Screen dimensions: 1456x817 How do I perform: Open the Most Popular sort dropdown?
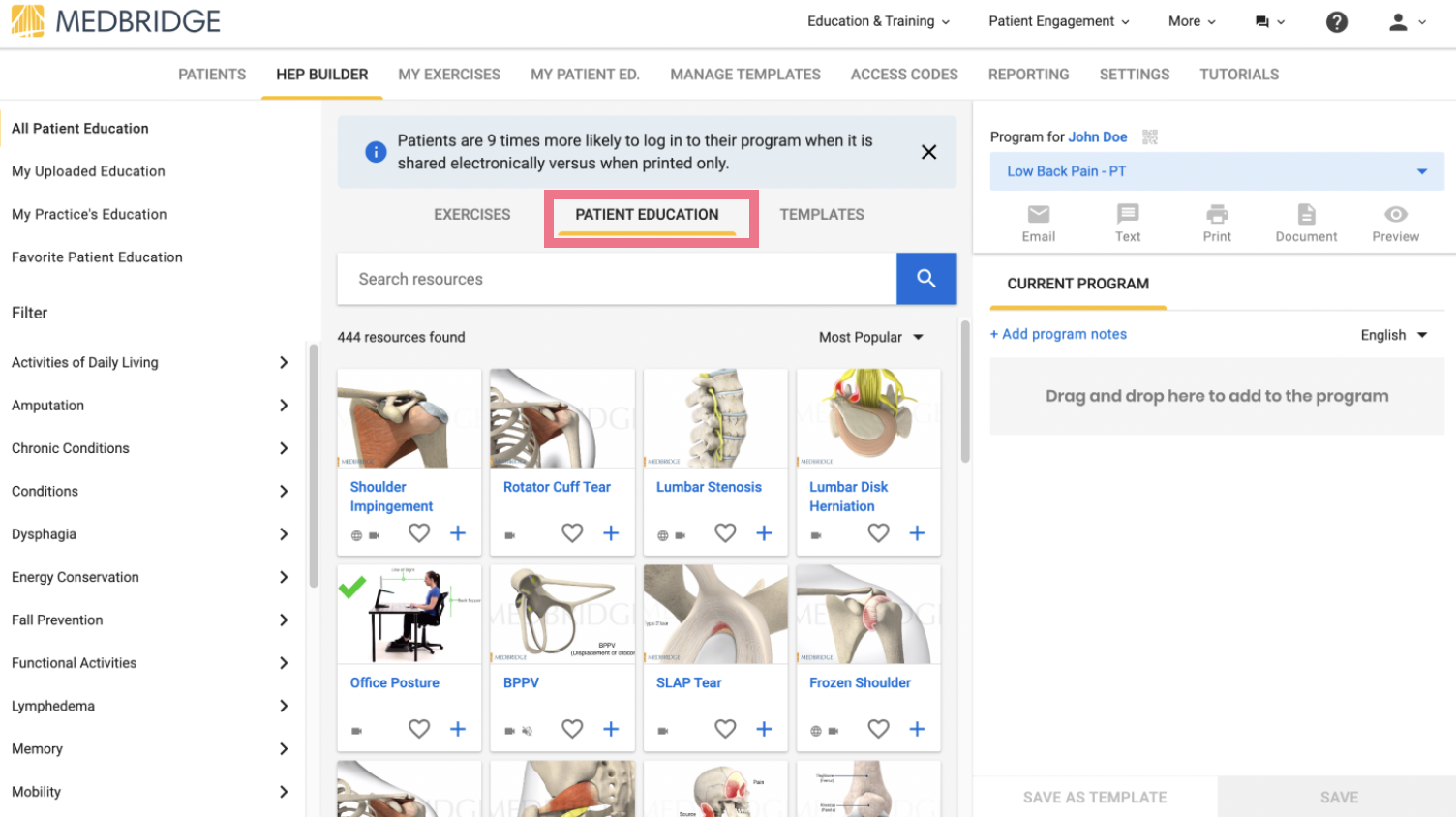(x=871, y=337)
